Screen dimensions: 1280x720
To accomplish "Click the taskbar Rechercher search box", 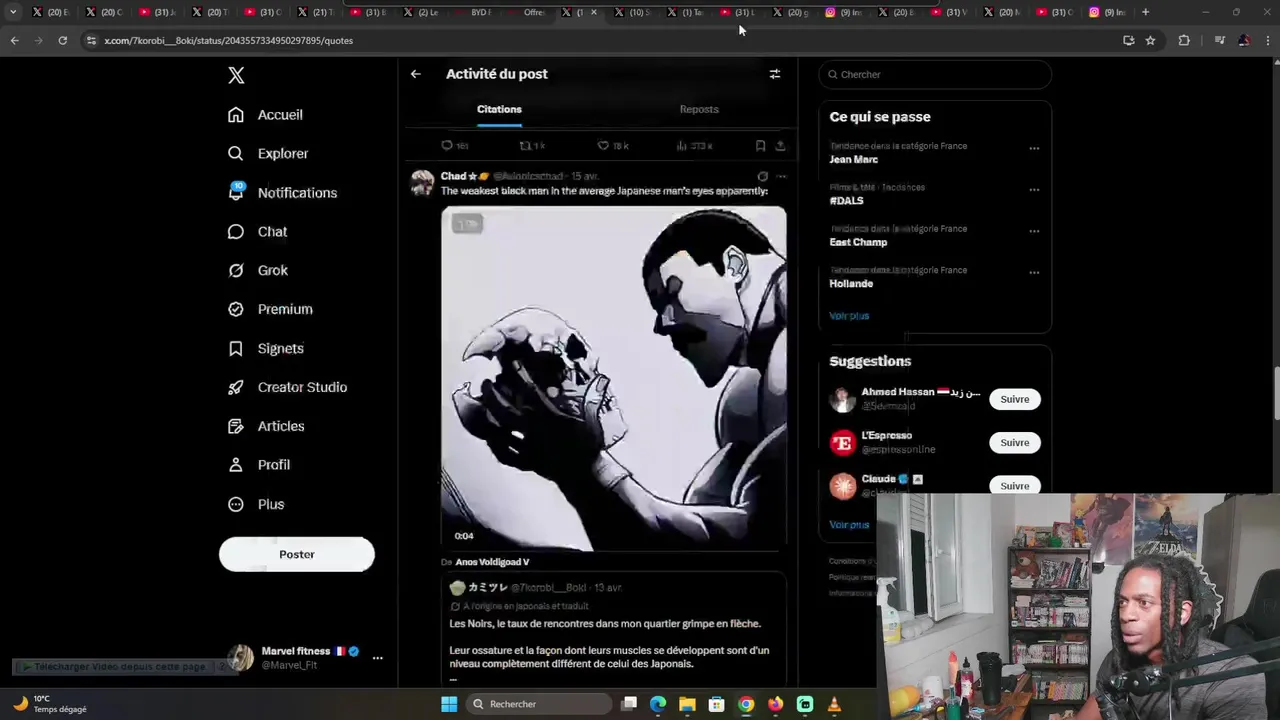I will (539, 705).
